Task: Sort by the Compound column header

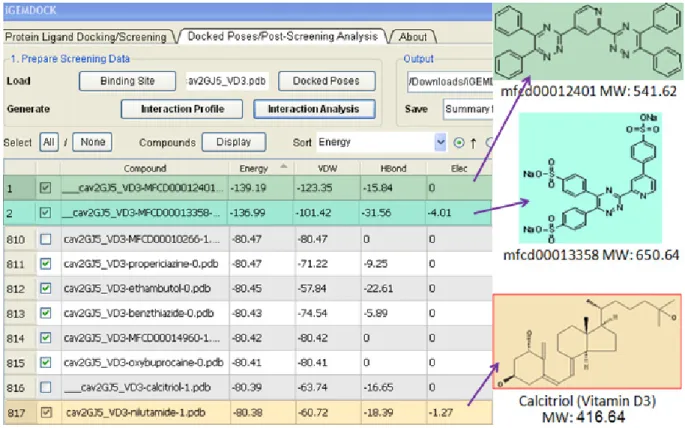Action: tap(145, 168)
